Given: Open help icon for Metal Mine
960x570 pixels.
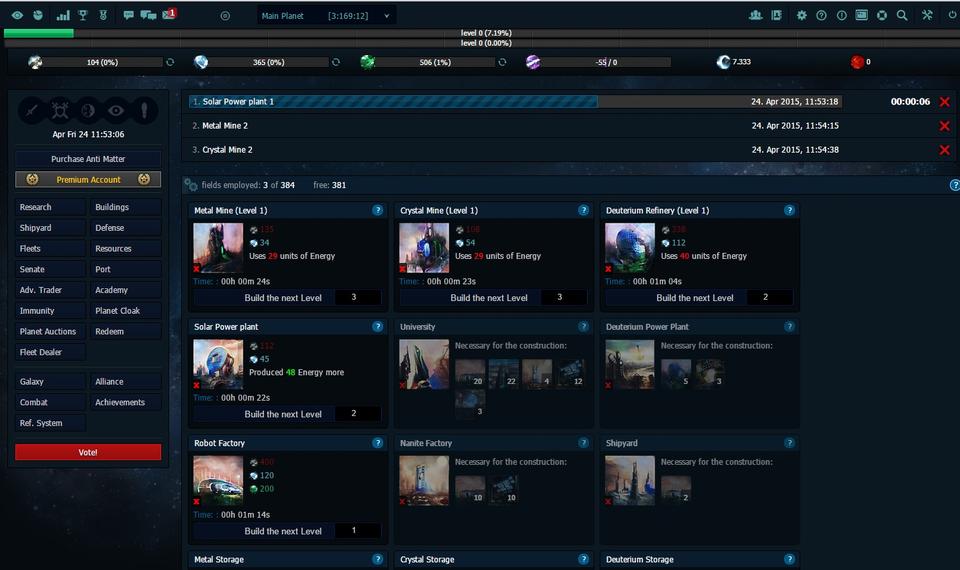Looking at the screenshot, I should pyautogui.click(x=377, y=210).
